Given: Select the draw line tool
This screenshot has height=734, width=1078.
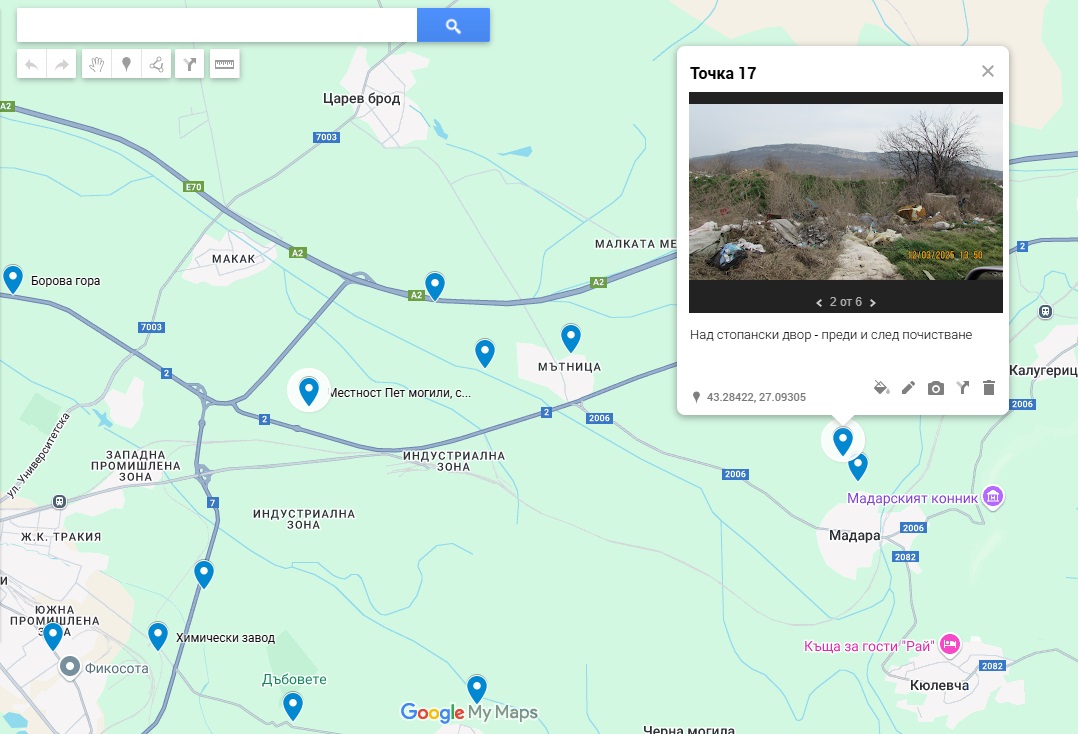Looking at the screenshot, I should click(156, 65).
